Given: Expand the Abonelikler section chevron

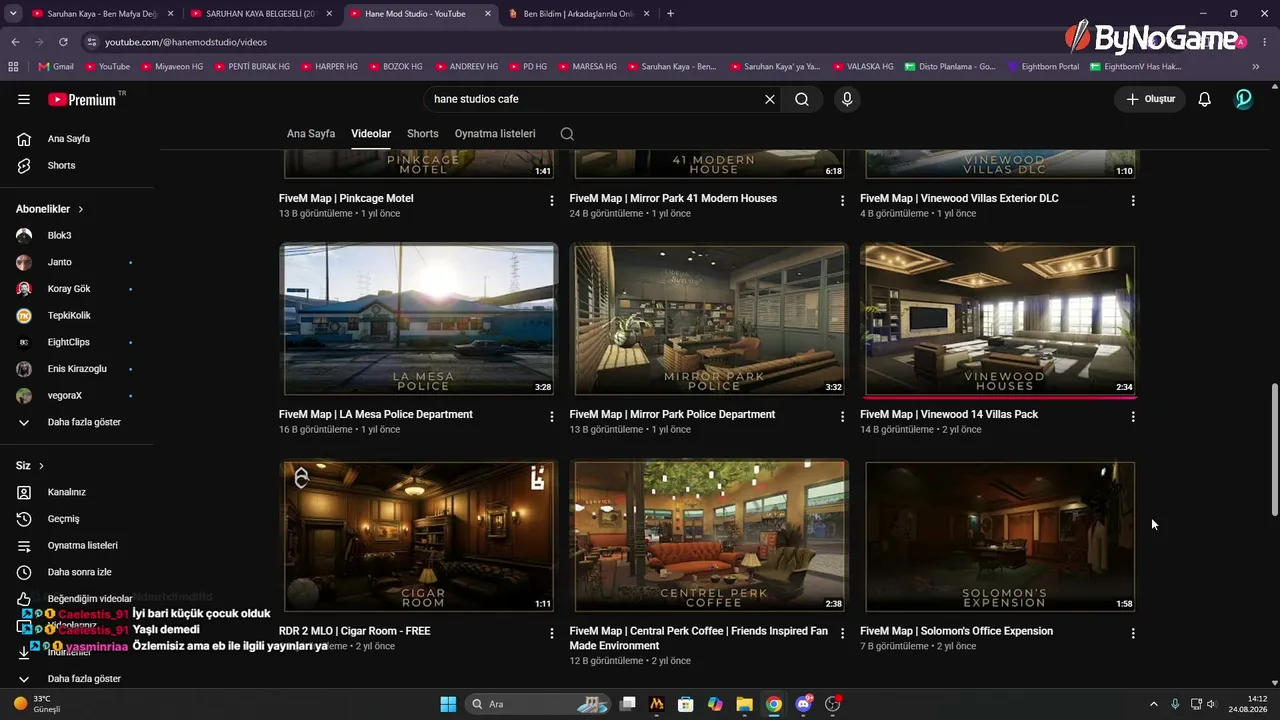Looking at the screenshot, I should 81,209.
